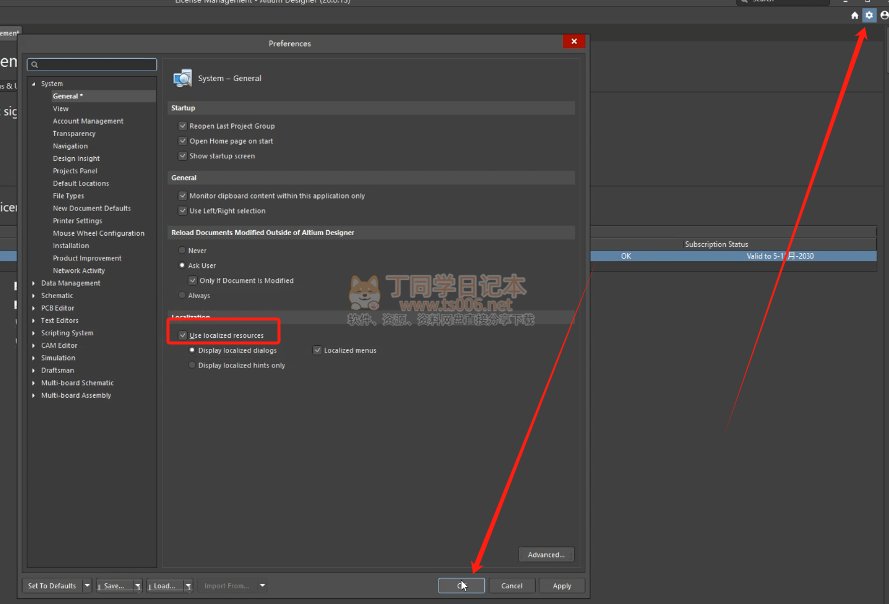This screenshot has height=604, width=889.
Task: Select the Ask User reload option
Action: pyautogui.click(x=182, y=265)
